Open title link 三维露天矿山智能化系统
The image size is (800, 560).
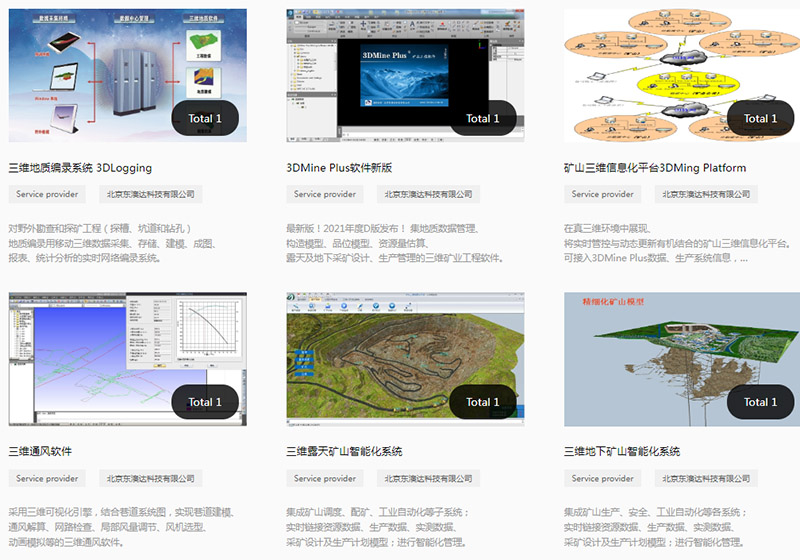[x=344, y=451]
